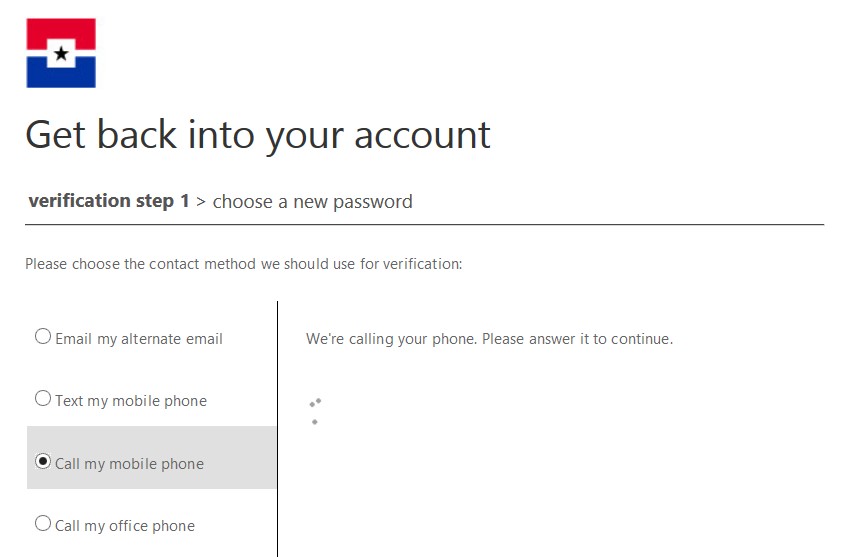Click the '>' separator between the steps
Screen dimensions: 842x557
point(201,202)
